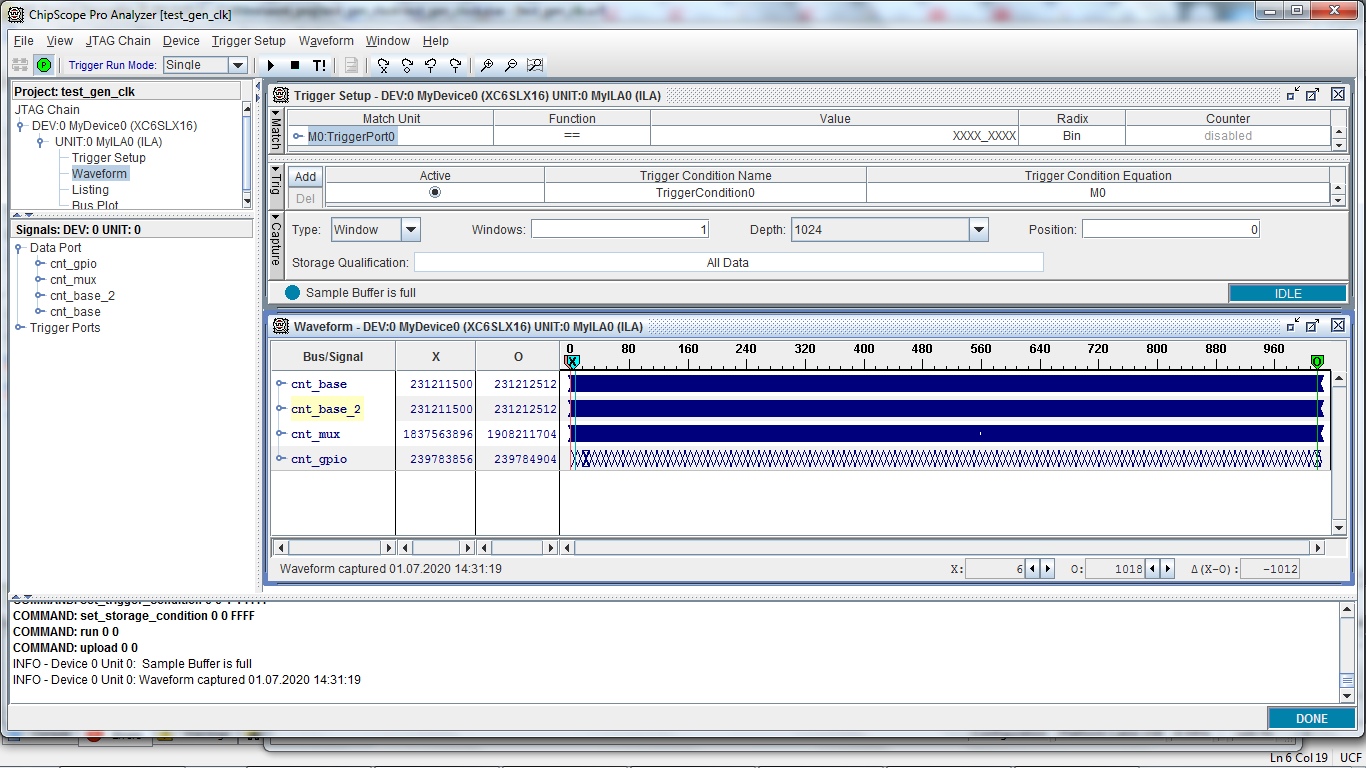Click the fourth marker-placement toolbar icon

[455, 65]
